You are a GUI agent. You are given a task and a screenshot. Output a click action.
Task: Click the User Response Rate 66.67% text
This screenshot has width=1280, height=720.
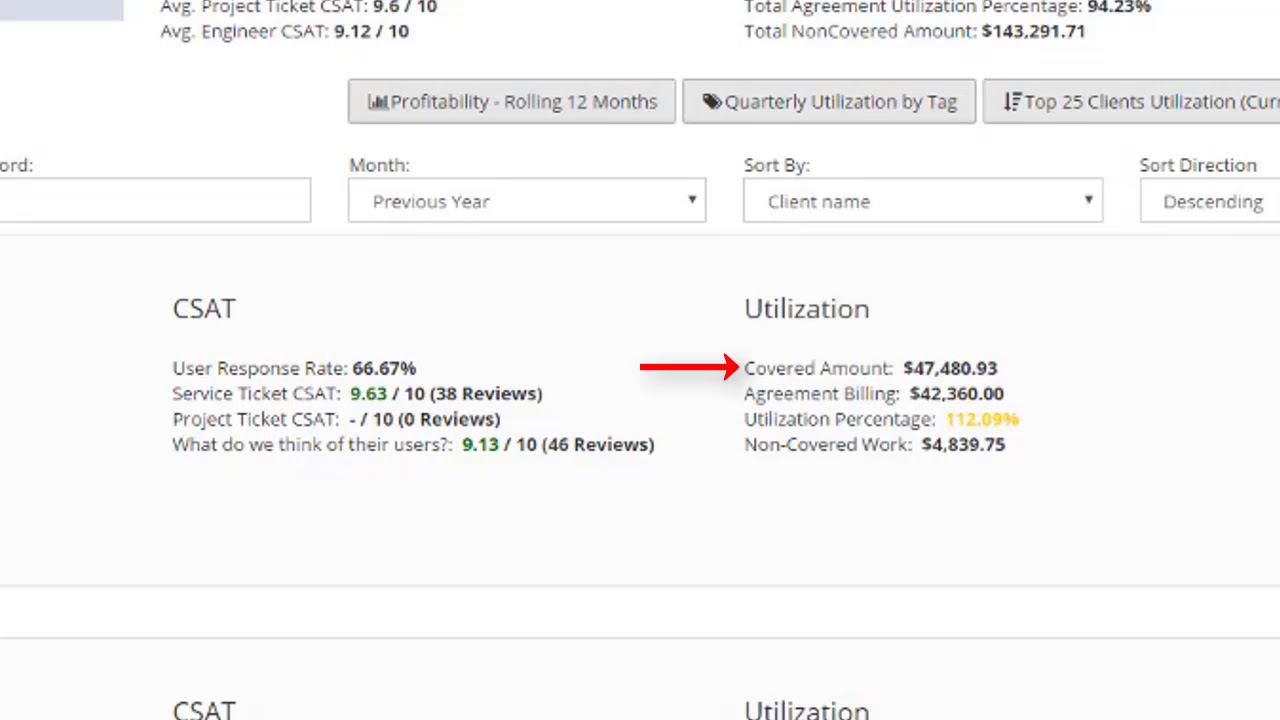point(294,368)
